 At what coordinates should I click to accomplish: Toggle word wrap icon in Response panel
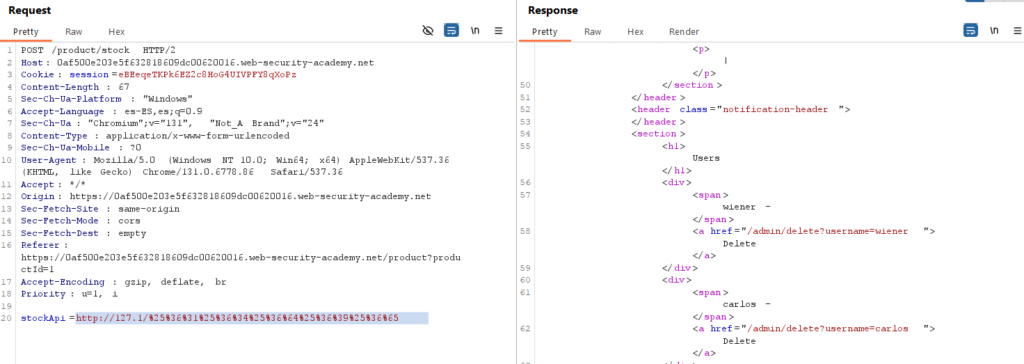tap(971, 31)
